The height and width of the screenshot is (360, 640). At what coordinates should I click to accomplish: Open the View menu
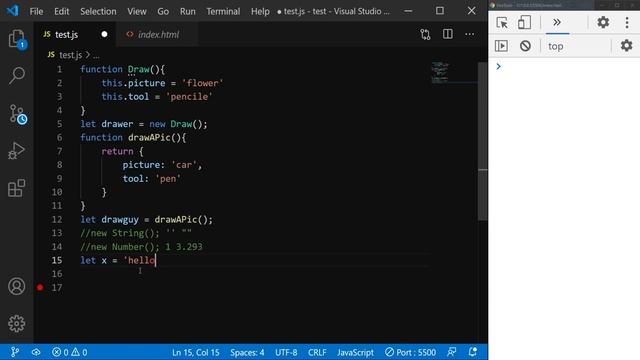tap(137, 11)
